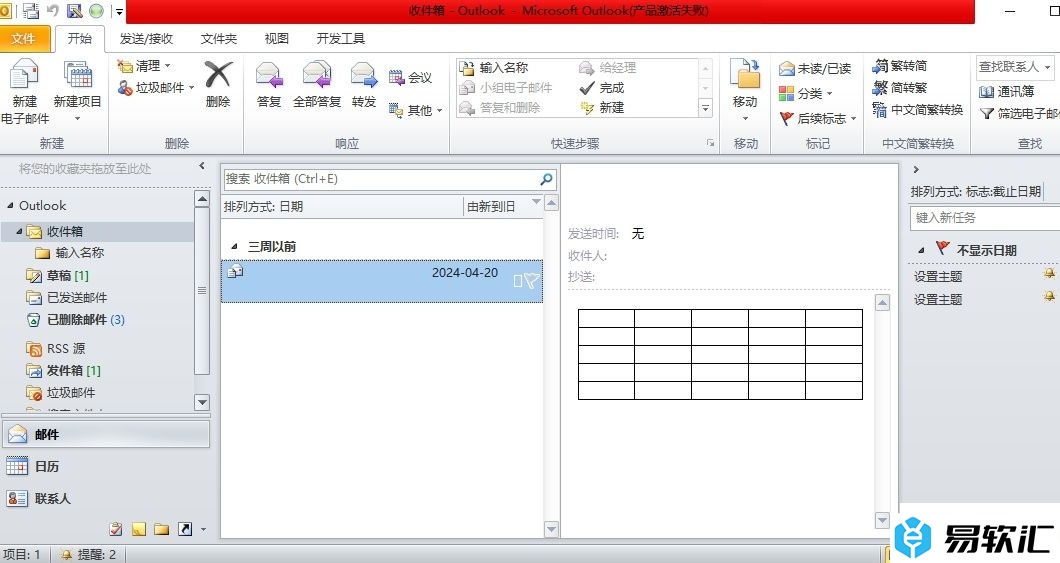This screenshot has height=563, width=1060.
Task: Toggle the category box on the 2024-04-20 message
Action: [518, 281]
